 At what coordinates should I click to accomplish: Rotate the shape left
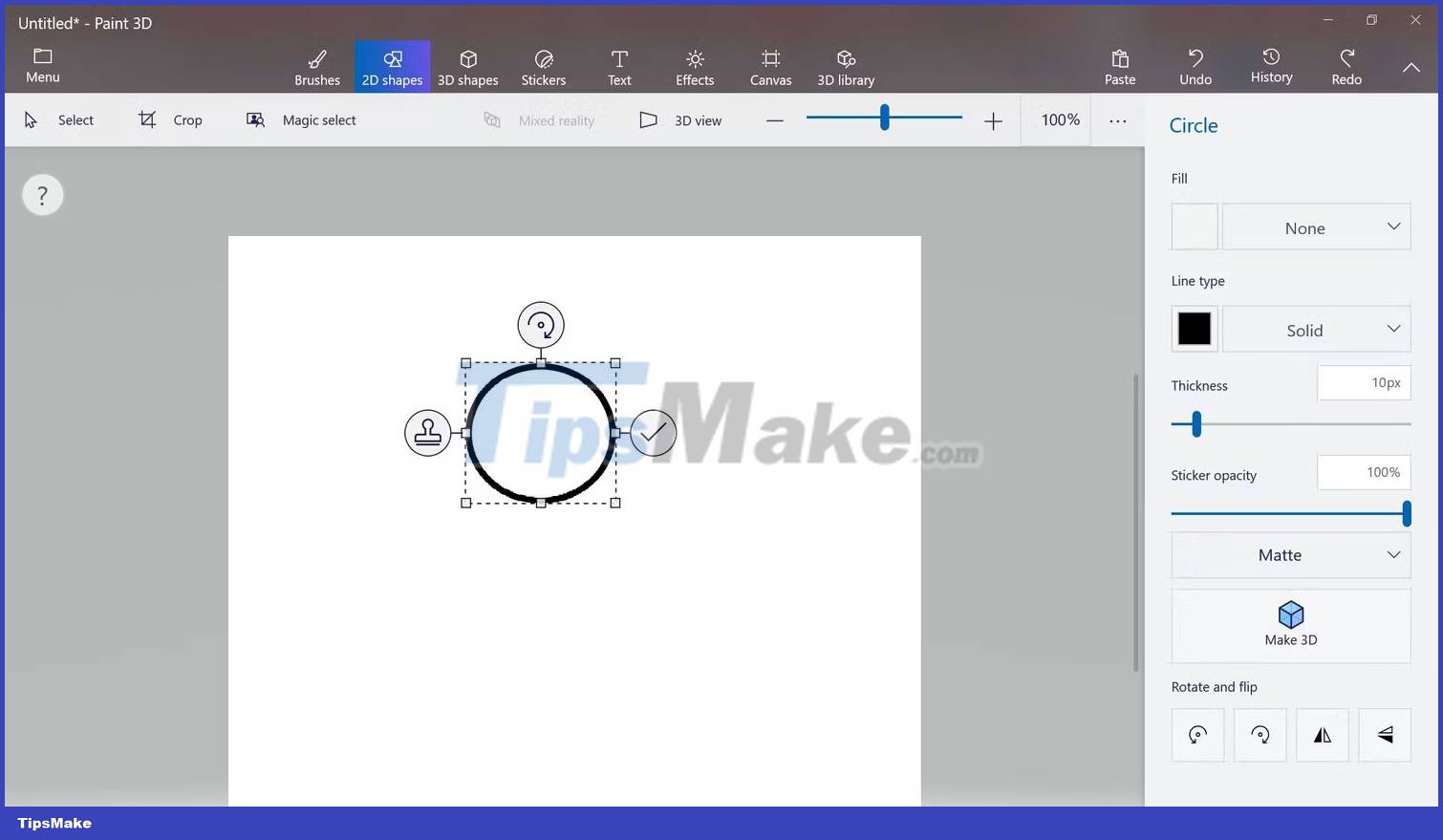coord(1197,735)
